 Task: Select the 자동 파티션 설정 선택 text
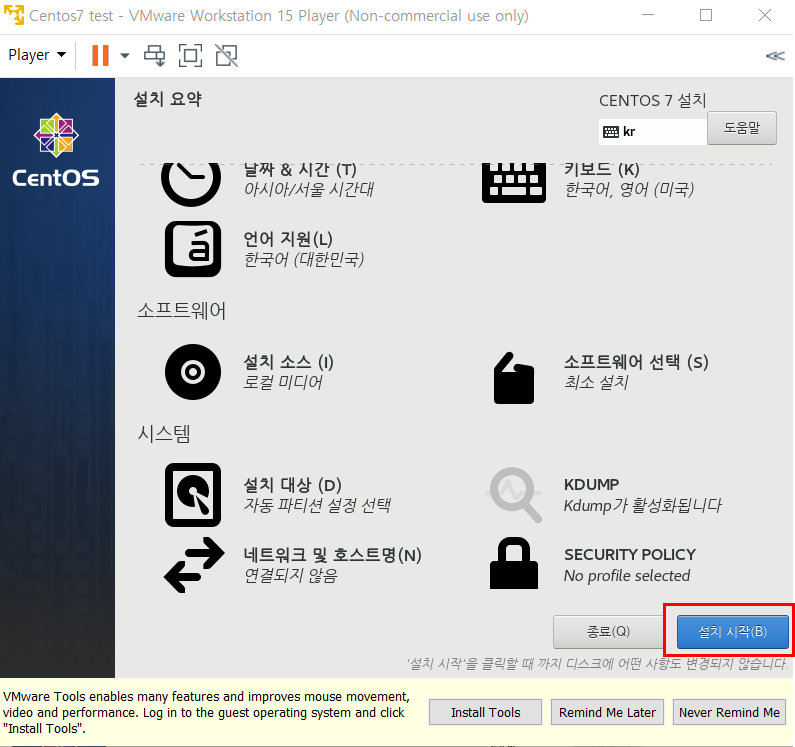pos(317,505)
